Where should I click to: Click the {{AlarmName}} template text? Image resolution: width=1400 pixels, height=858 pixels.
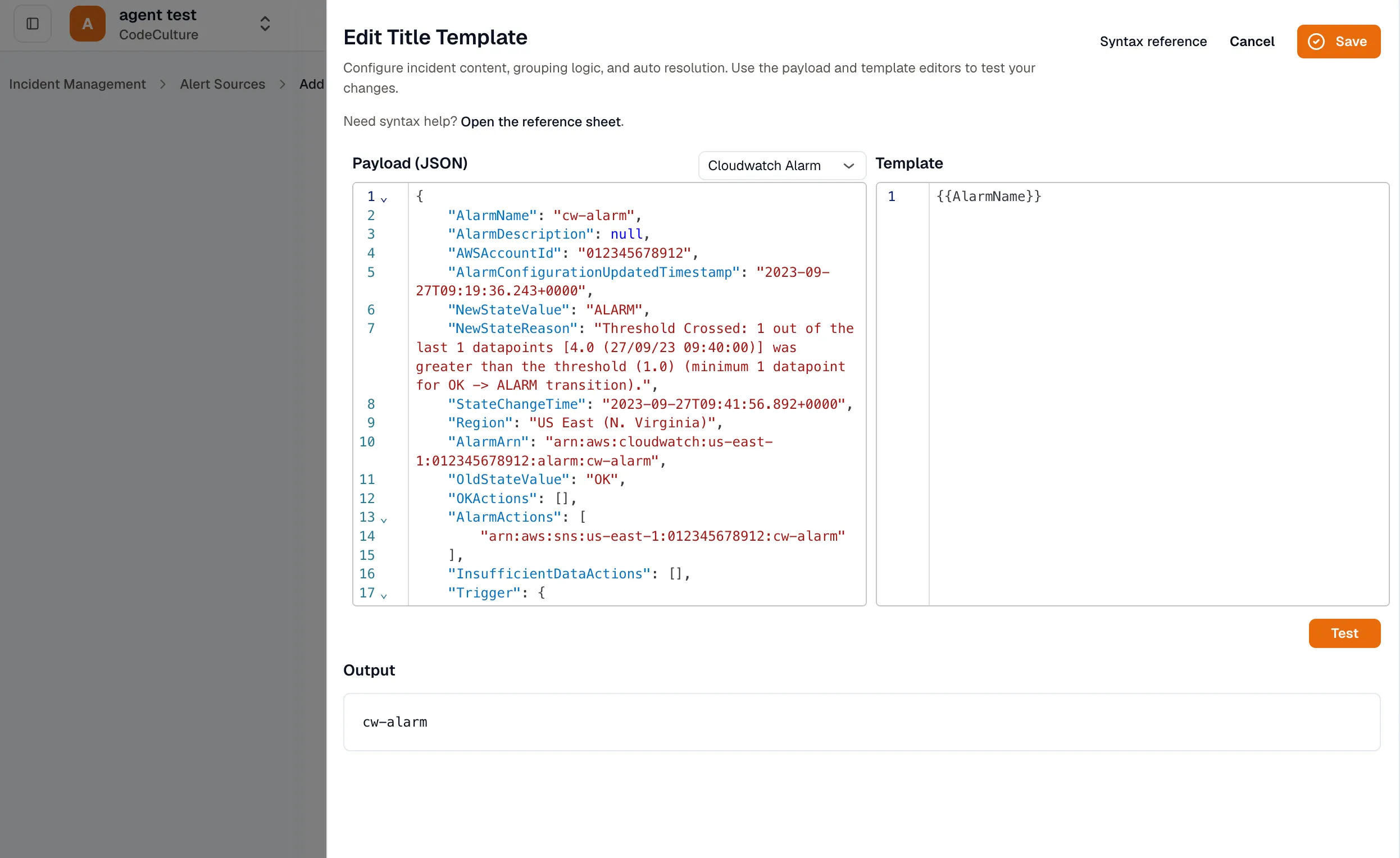point(988,197)
